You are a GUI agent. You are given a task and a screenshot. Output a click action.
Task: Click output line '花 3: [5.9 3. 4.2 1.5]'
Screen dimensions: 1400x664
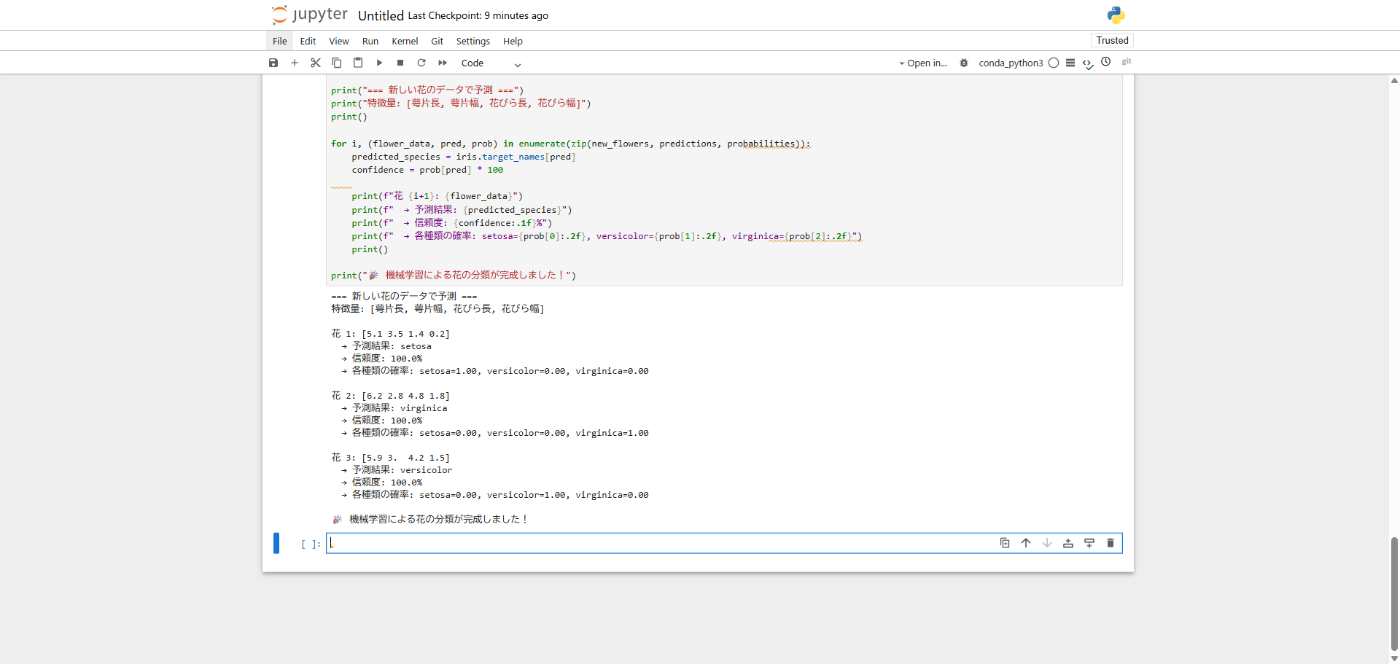pos(390,458)
